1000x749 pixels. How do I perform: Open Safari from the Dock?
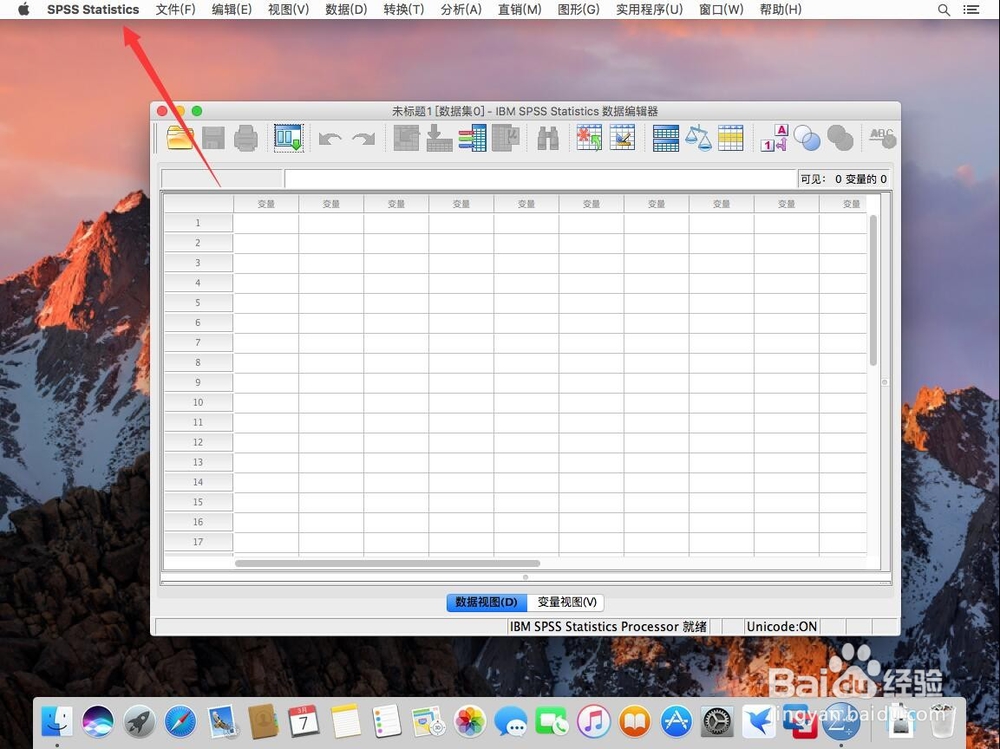(x=180, y=722)
